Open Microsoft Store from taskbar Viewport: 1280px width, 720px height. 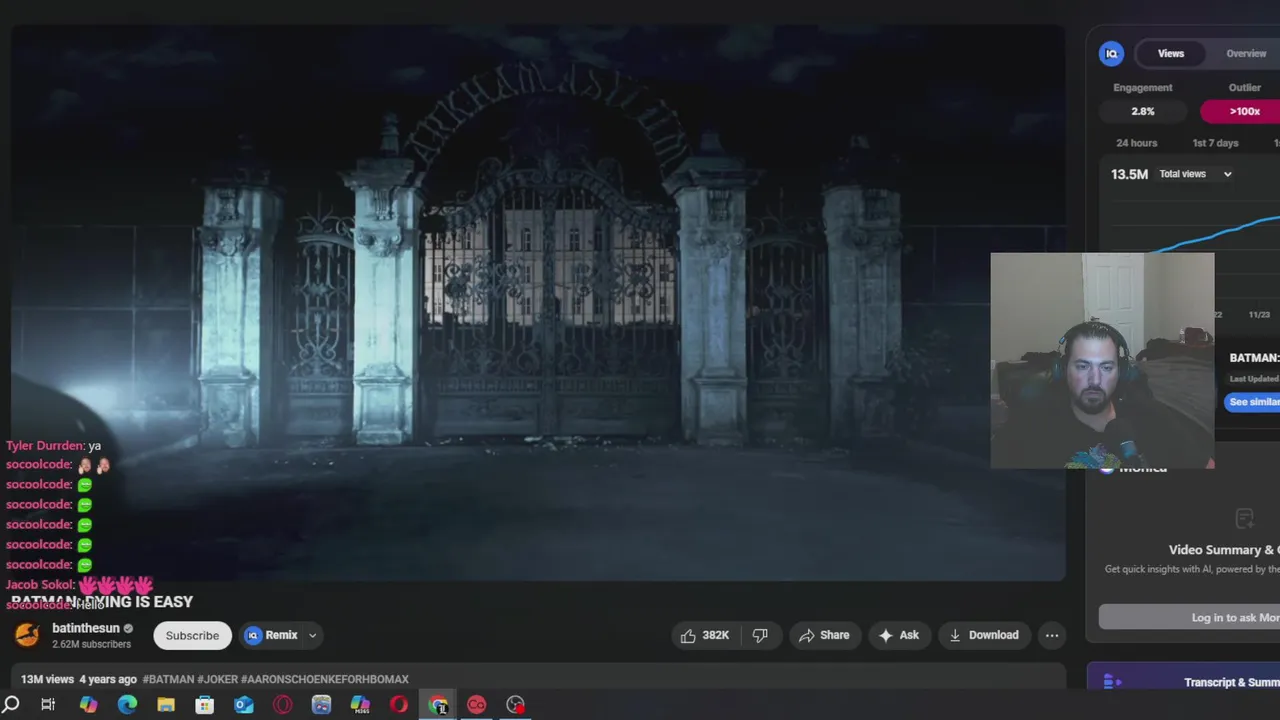204,705
